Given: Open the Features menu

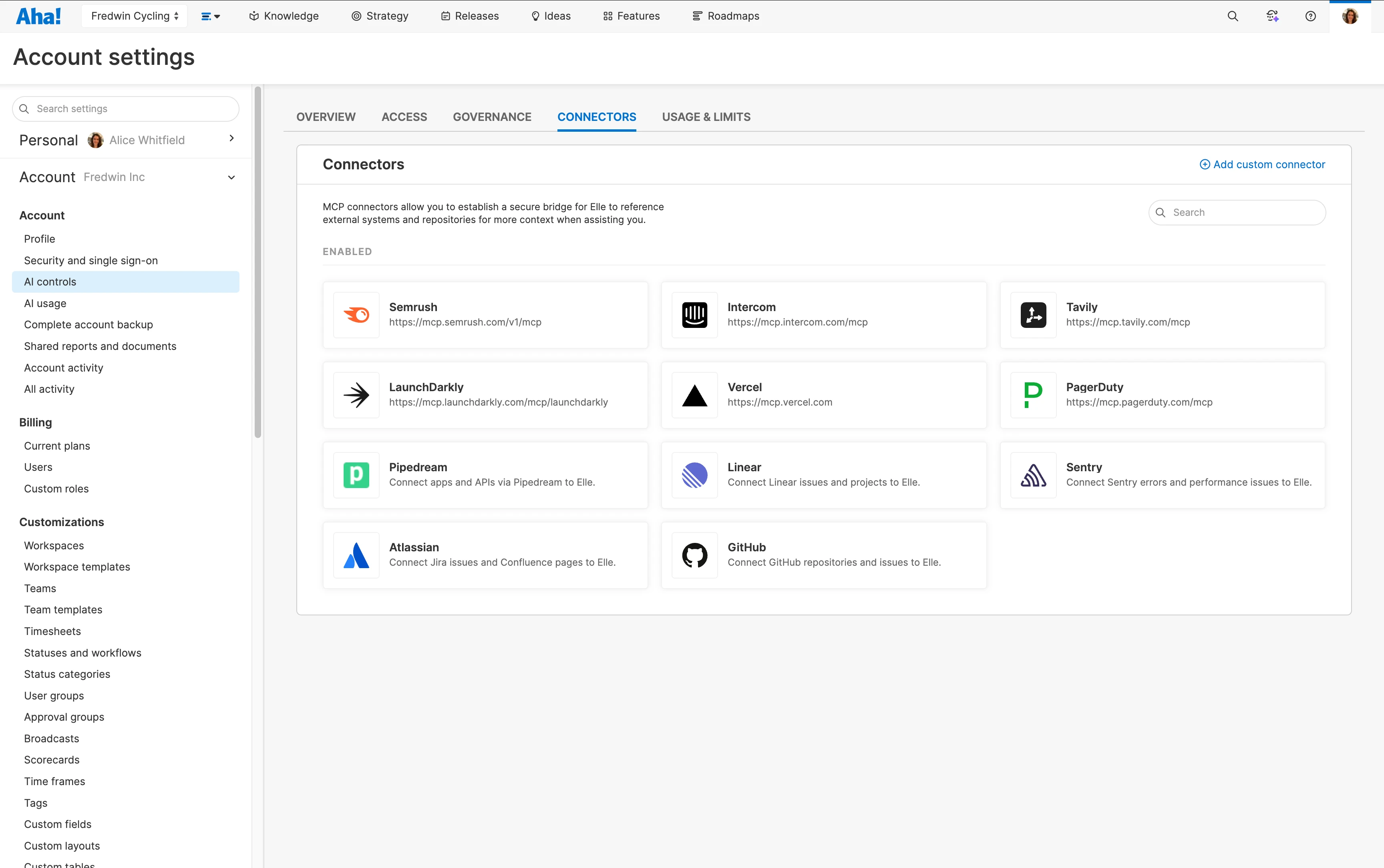Looking at the screenshot, I should [632, 16].
